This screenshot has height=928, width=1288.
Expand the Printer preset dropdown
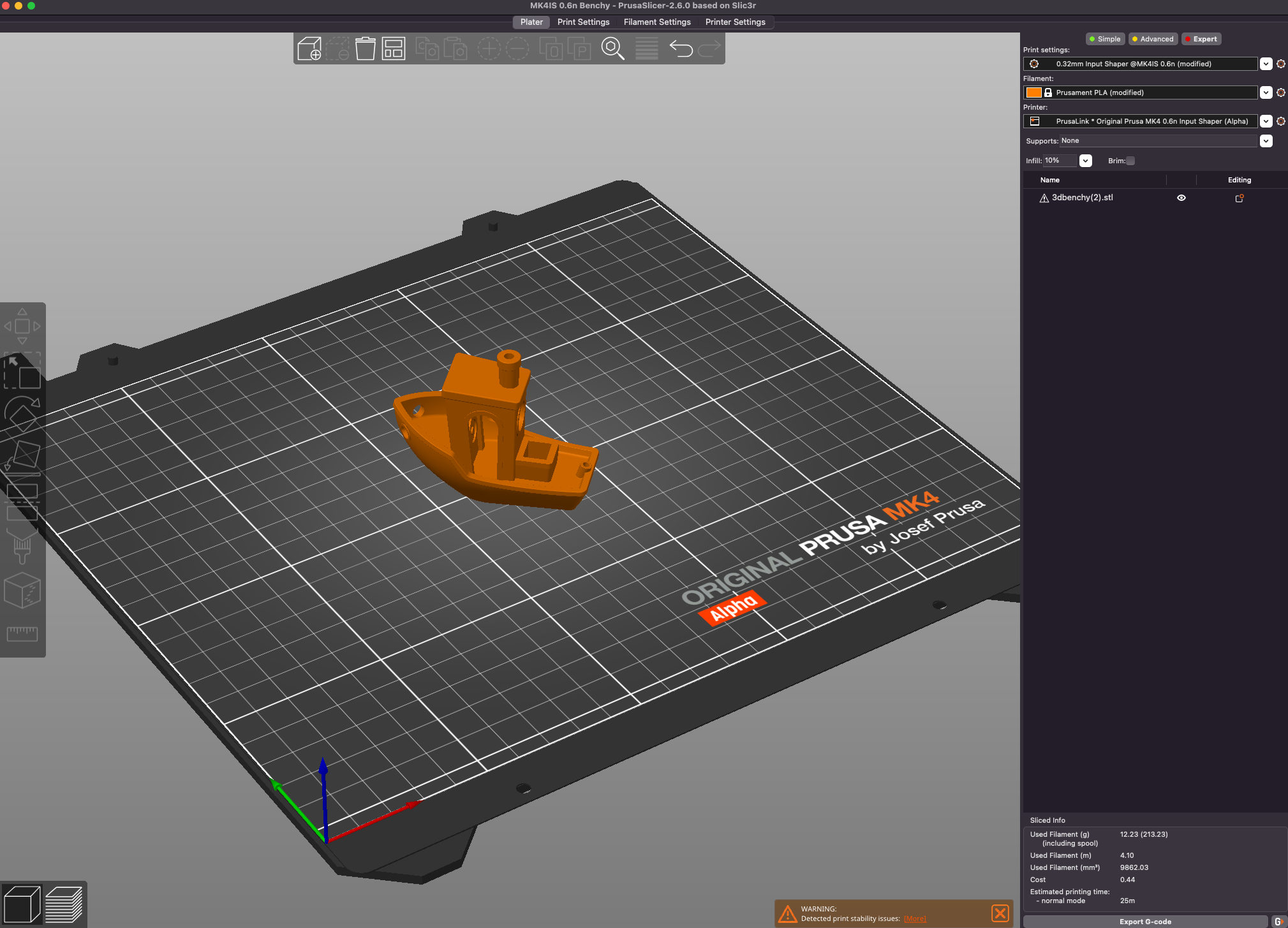pos(1266,121)
